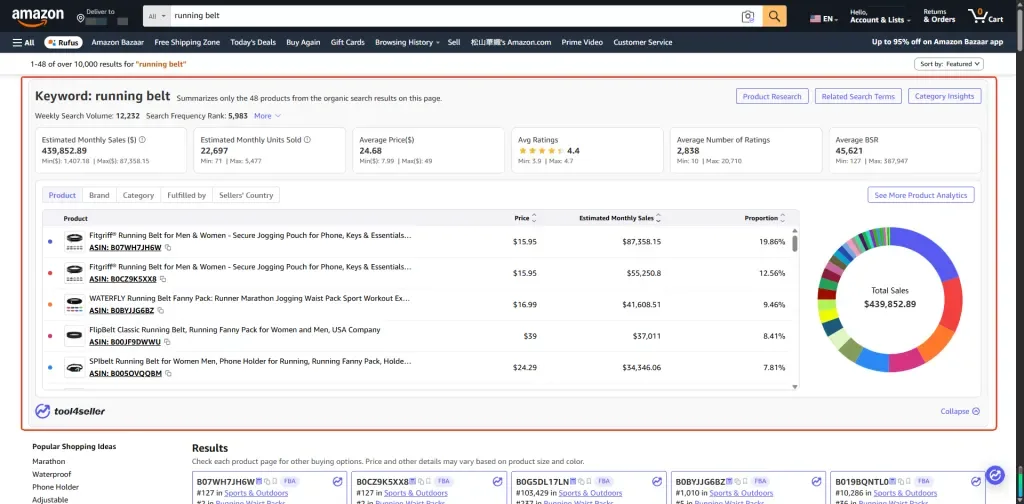The height and width of the screenshot is (504, 1024).
Task: Switch to the Brand tab
Action: pos(99,195)
